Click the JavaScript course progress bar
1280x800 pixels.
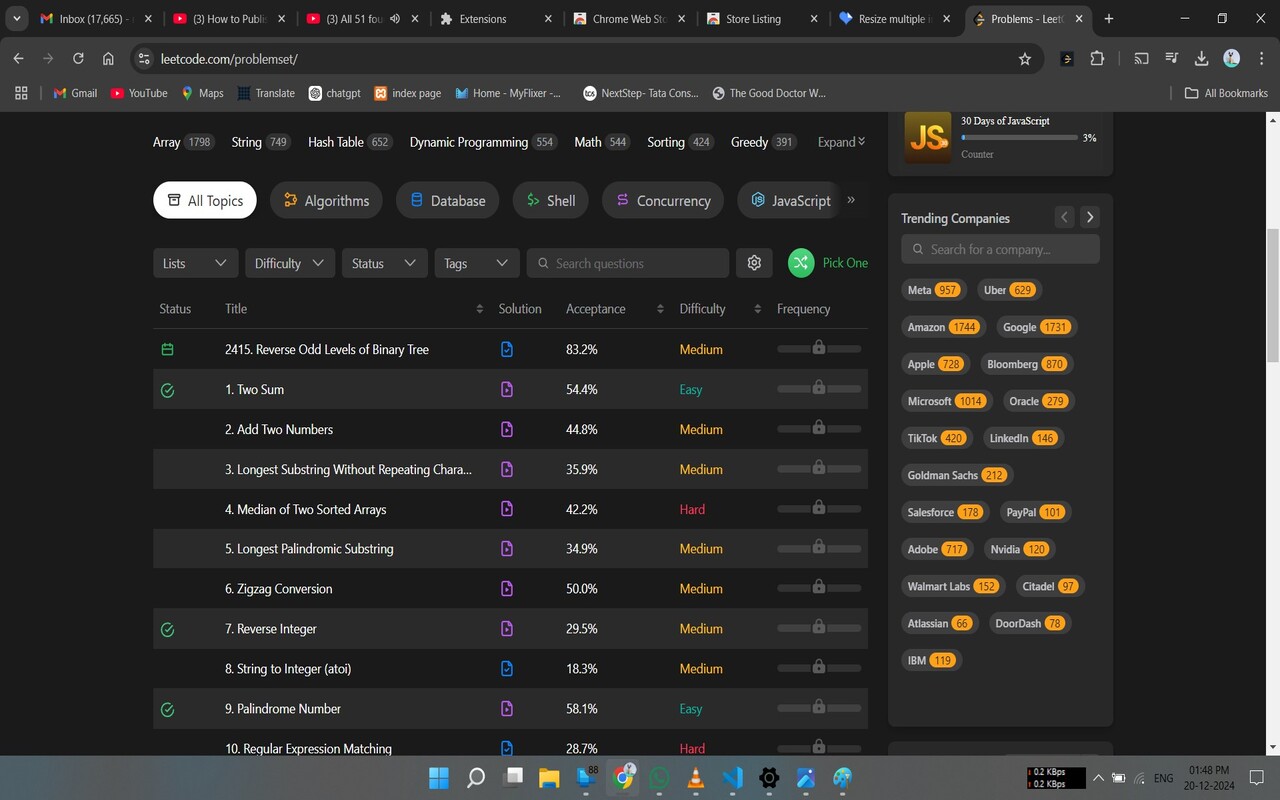pyautogui.click(x=1019, y=137)
